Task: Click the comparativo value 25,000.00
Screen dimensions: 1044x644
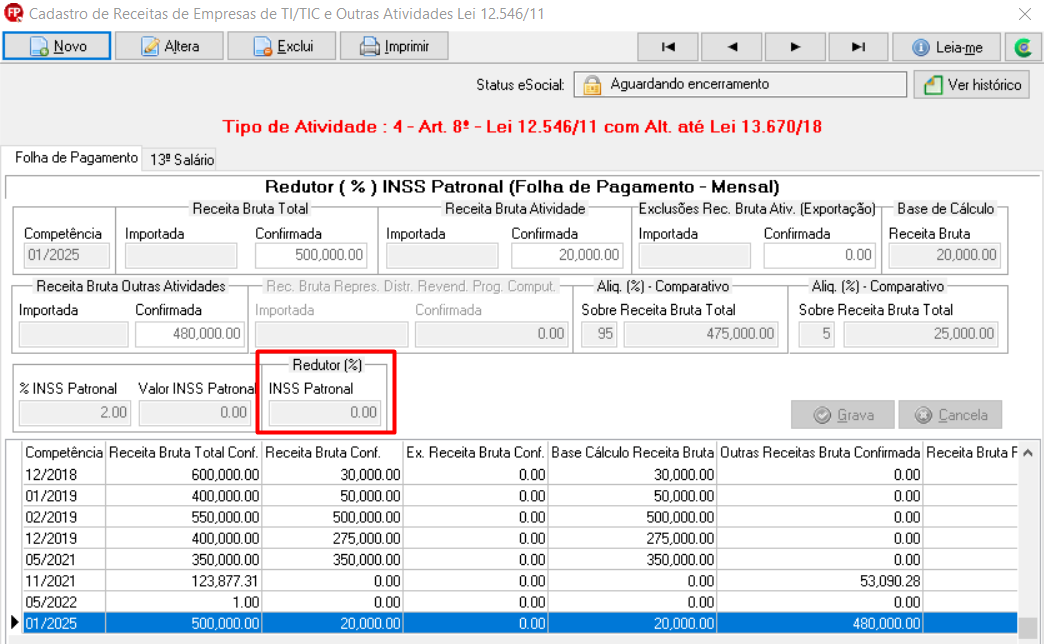Action: (x=921, y=334)
